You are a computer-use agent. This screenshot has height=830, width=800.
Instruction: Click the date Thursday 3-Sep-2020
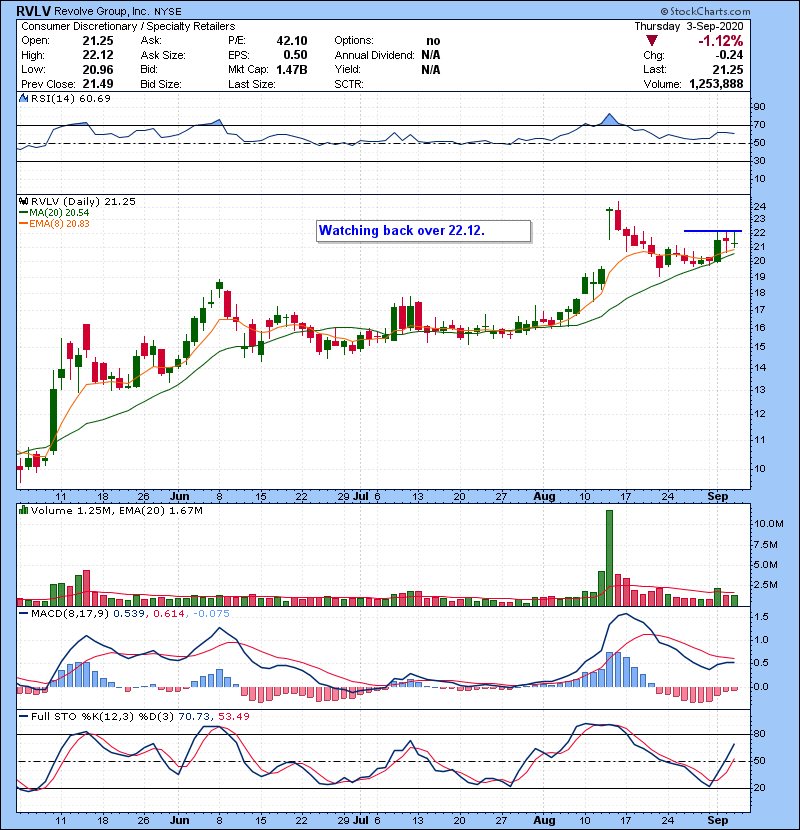click(x=688, y=26)
